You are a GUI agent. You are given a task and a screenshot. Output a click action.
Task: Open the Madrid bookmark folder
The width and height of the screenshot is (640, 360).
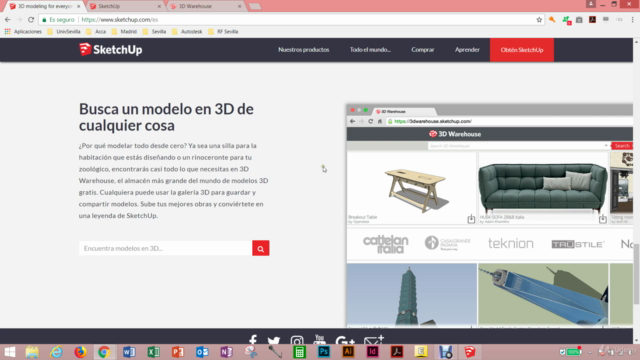[x=124, y=31]
